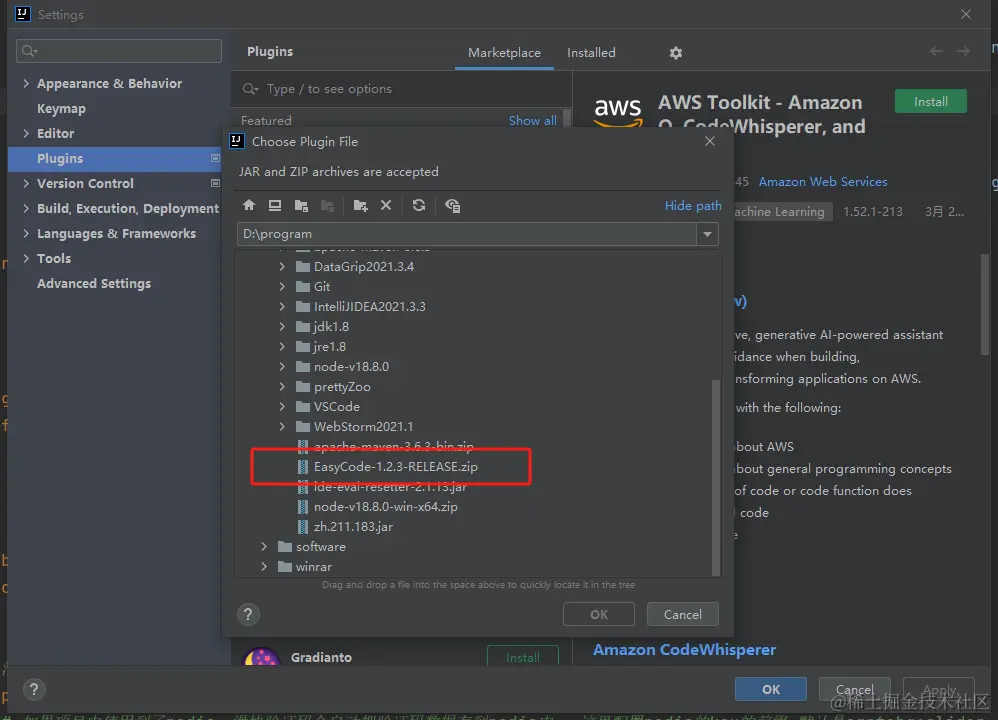Confirm Settings with blue OK button
Screen dimensions: 998x720
coord(771,689)
